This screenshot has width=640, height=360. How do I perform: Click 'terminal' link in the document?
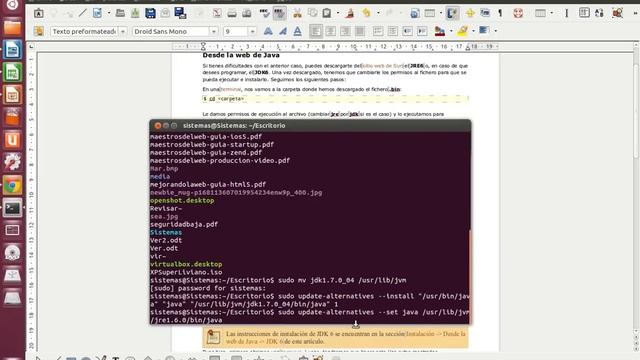231,89
